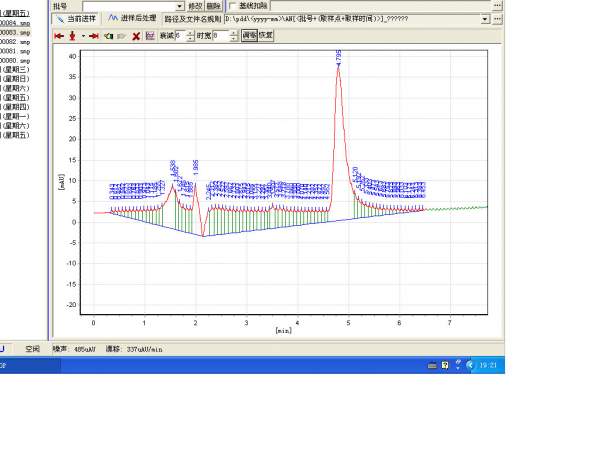The image size is (600, 450).
Task: Open the 批号 dropdown list
Action: 180,6
